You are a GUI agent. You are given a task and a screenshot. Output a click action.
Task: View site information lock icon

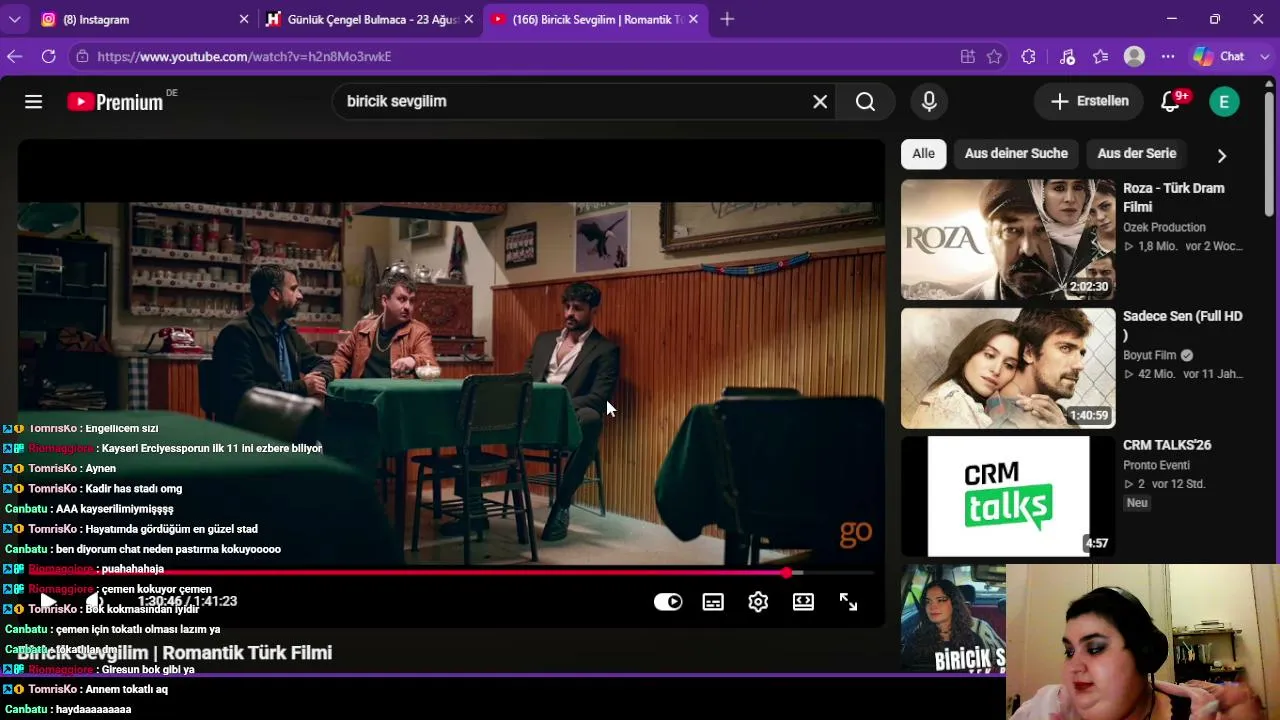[82, 57]
